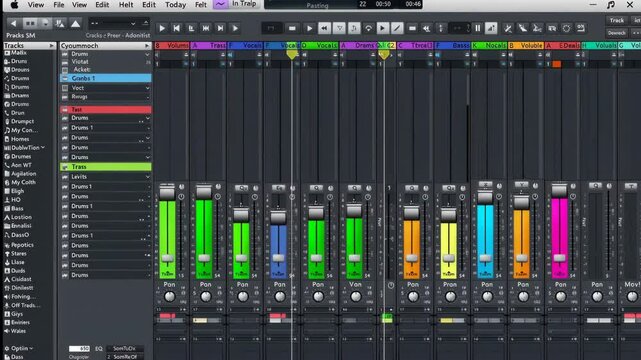Click the Track button
This screenshot has width=641, height=360.
coord(616,20)
